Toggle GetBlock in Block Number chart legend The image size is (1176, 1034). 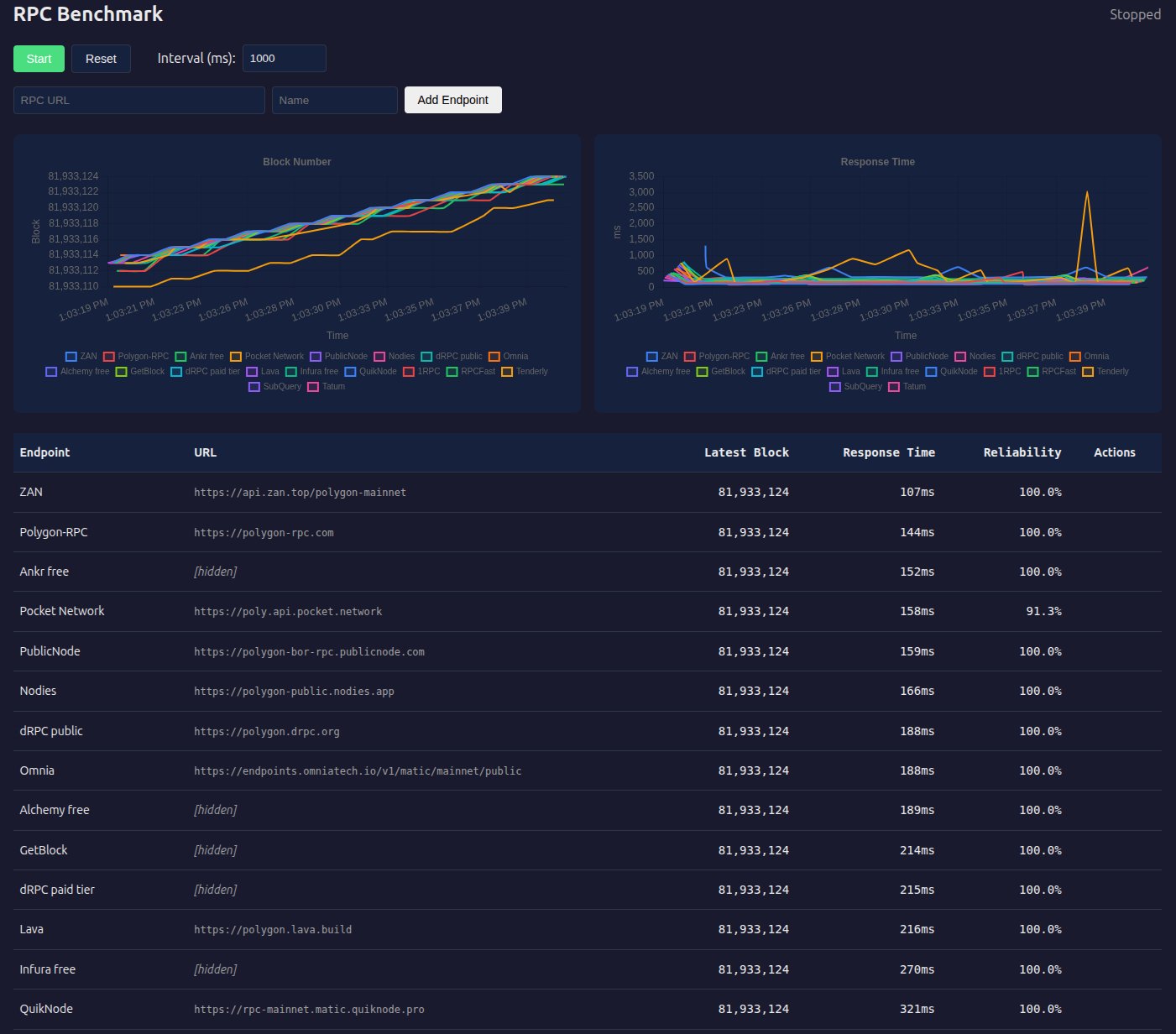coord(140,372)
